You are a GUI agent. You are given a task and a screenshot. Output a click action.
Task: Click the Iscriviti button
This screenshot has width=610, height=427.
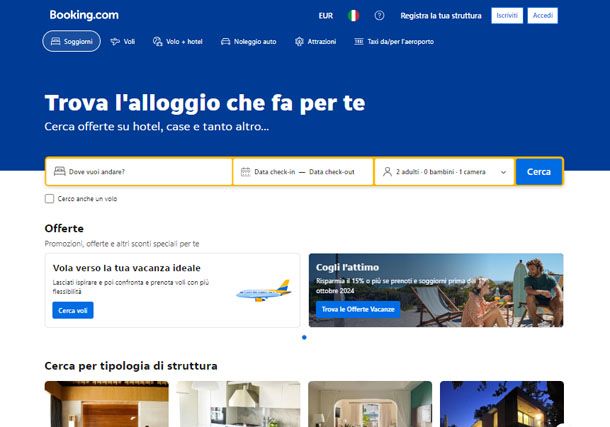point(507,16)
